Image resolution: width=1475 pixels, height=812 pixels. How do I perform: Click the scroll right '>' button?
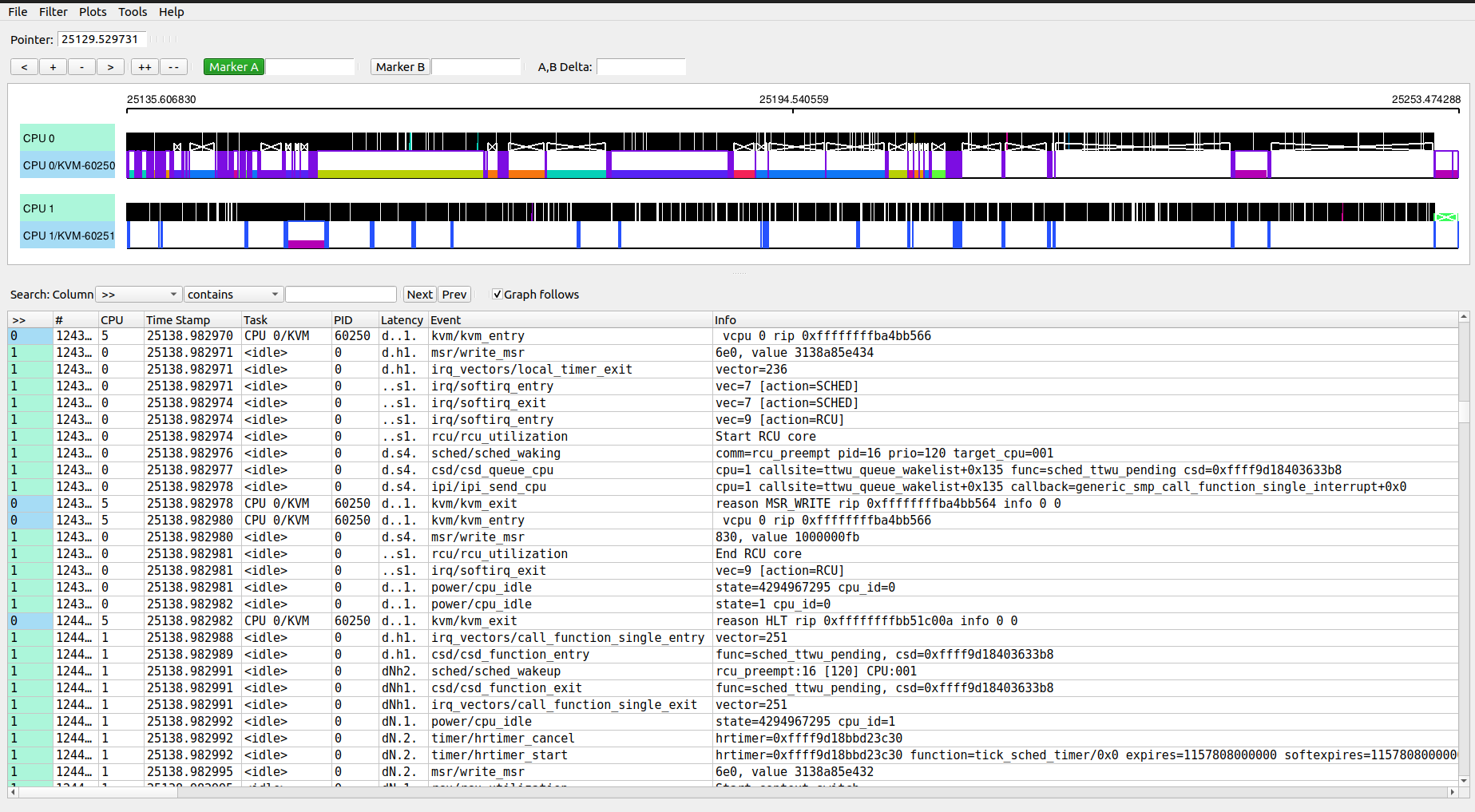coord(110,67)
